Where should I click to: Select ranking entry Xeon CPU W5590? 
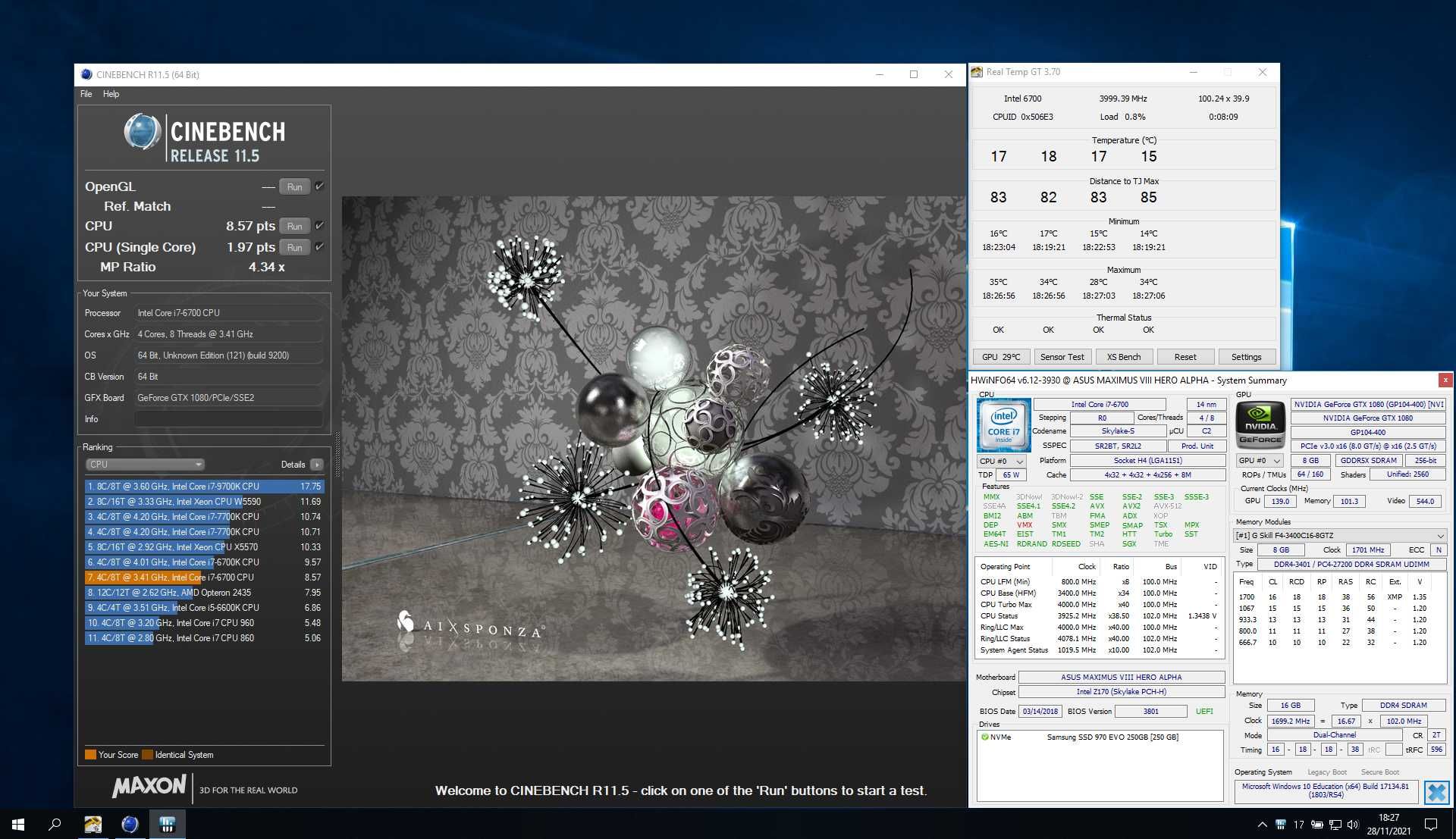coord(204,502)
